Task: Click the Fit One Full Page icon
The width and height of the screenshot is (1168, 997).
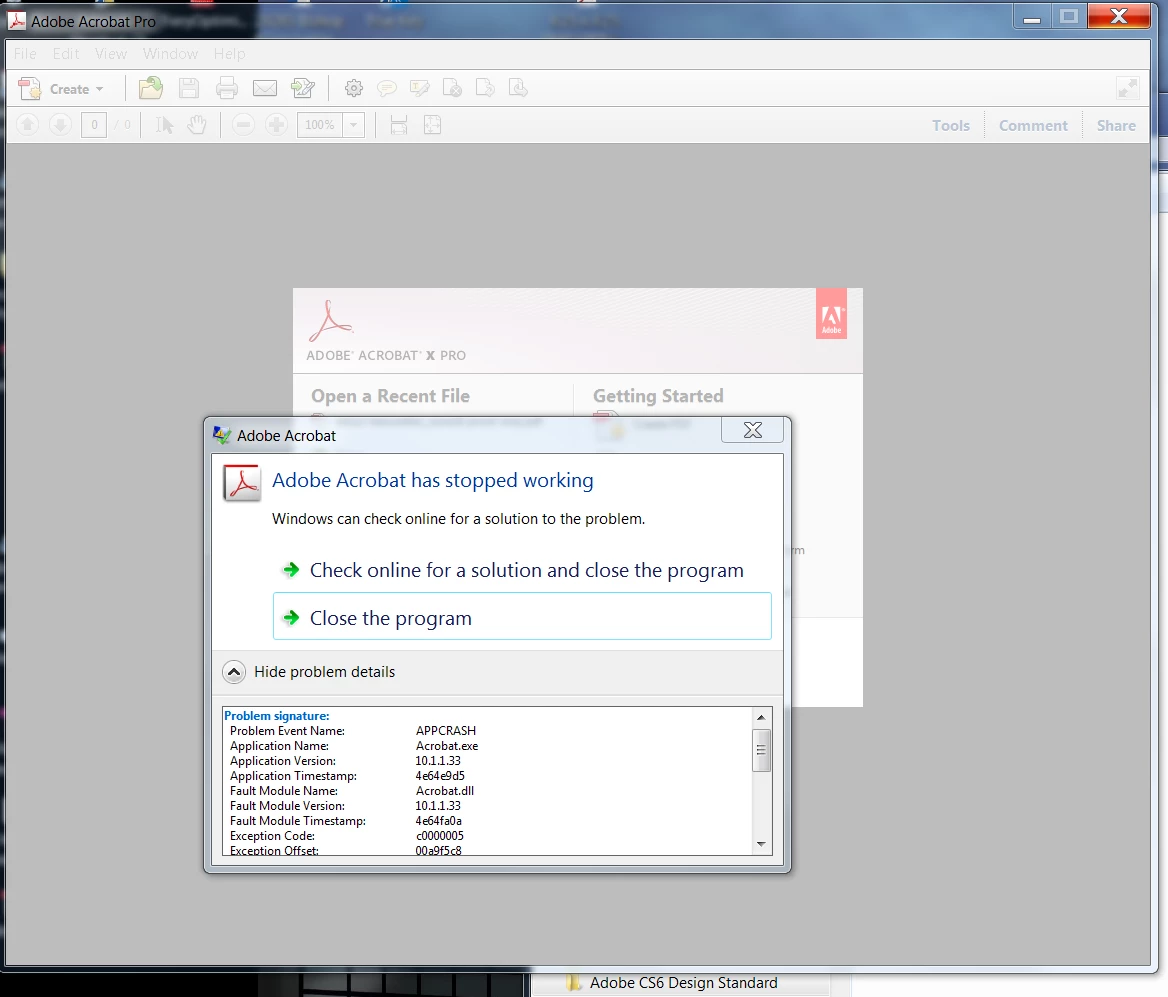Action: [x=432, y=124]
